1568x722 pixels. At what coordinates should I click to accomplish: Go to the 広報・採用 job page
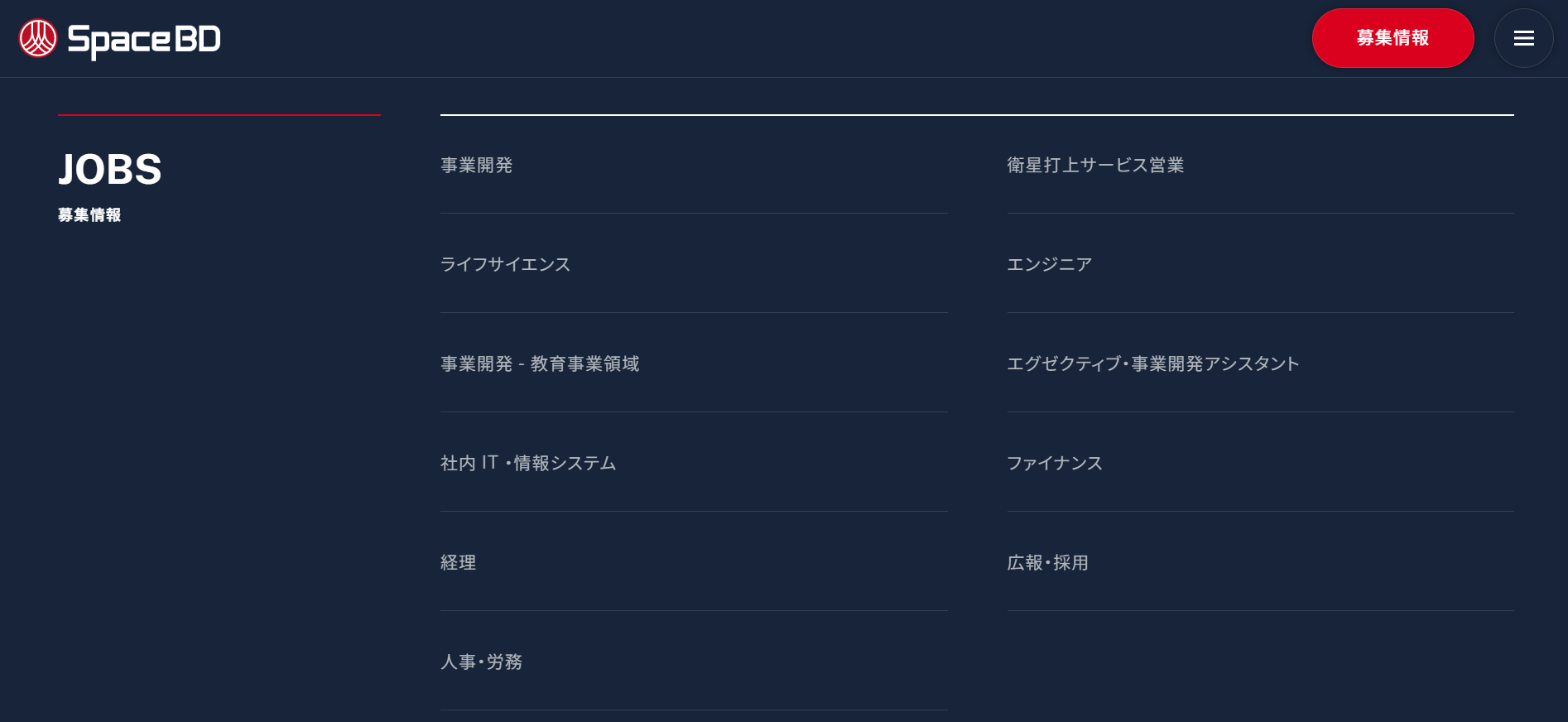(1260, 562)
